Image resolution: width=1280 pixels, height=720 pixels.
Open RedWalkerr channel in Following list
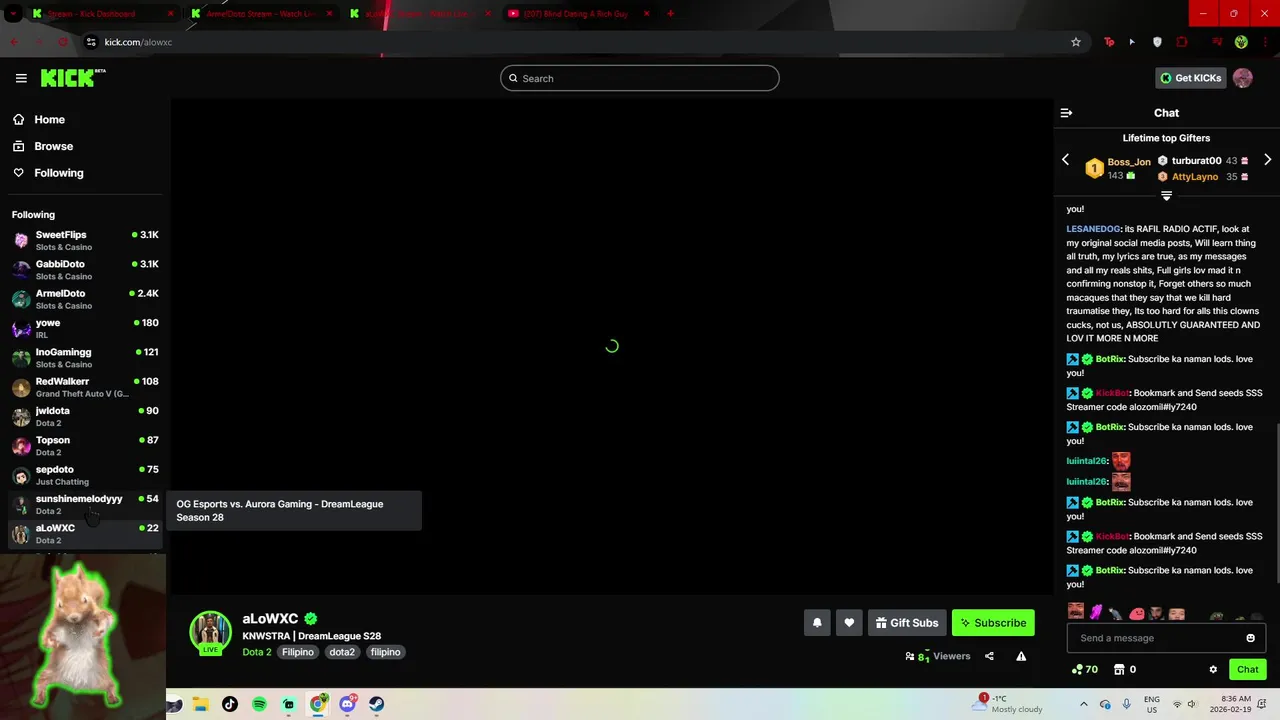coord(84,387)
